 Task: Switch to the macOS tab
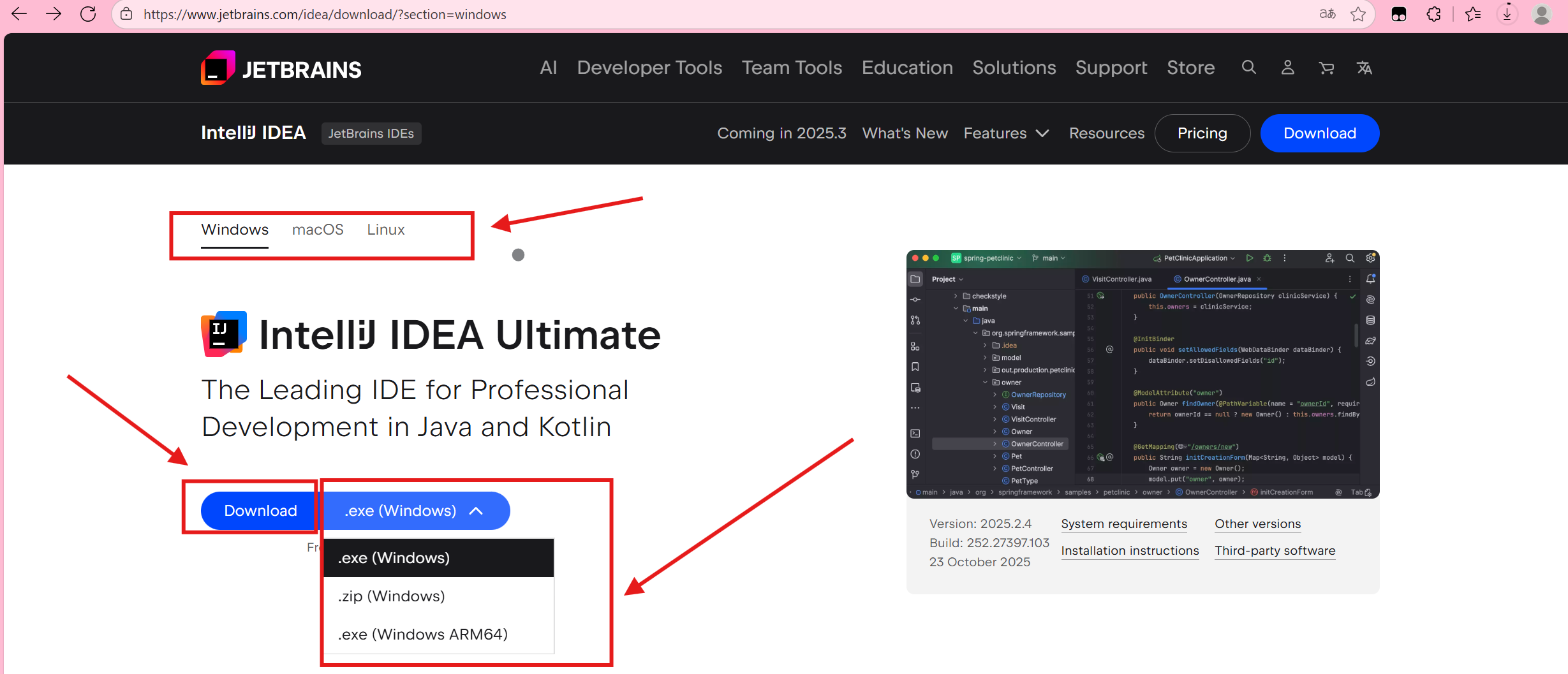tap(318, 230)
